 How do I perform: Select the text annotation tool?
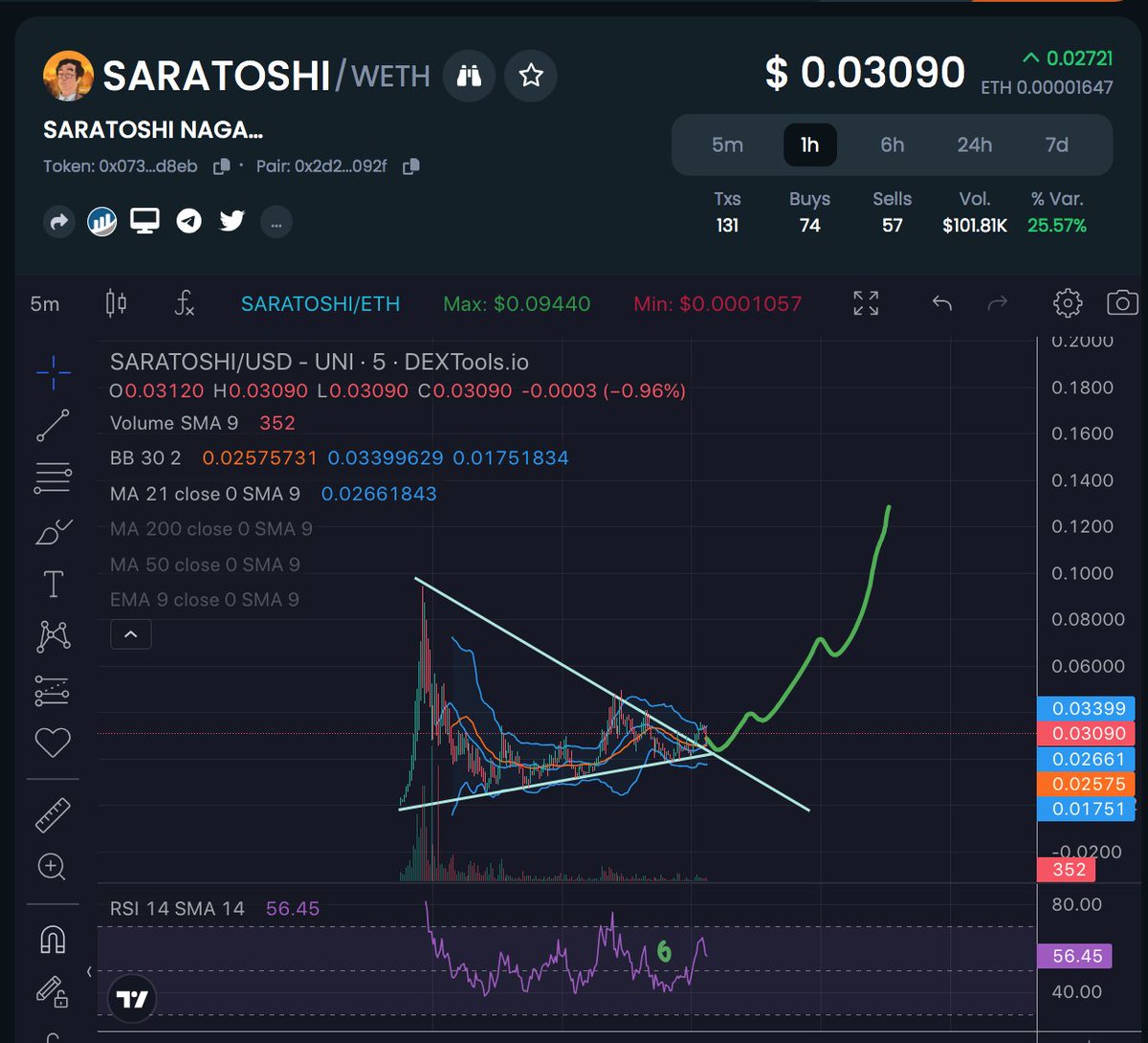pyautogui.click(x=54, y=584)
